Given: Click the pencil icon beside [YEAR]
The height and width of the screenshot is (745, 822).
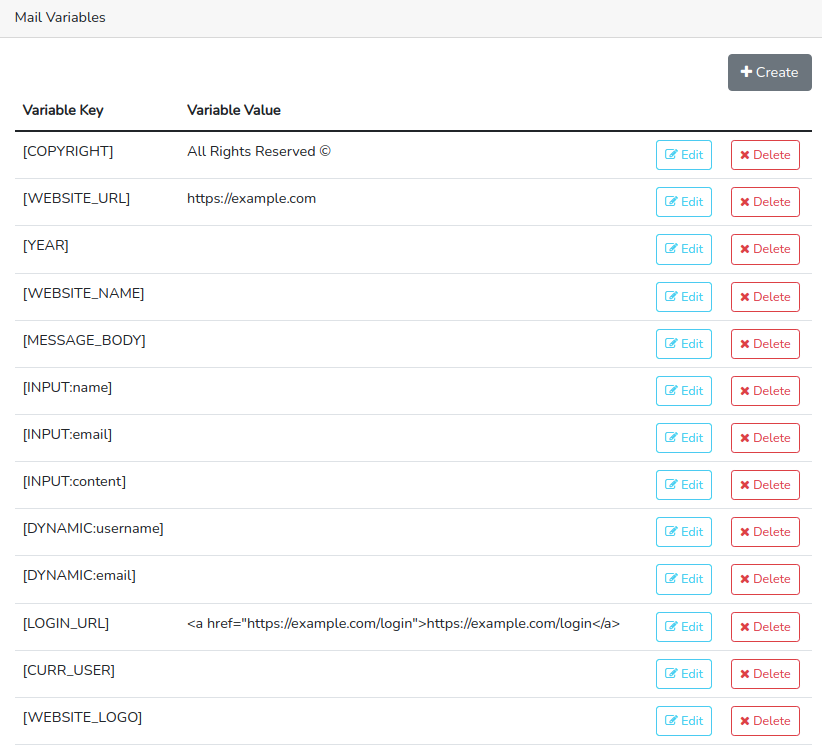Looking at the screenshot, I should coord(670,249).
